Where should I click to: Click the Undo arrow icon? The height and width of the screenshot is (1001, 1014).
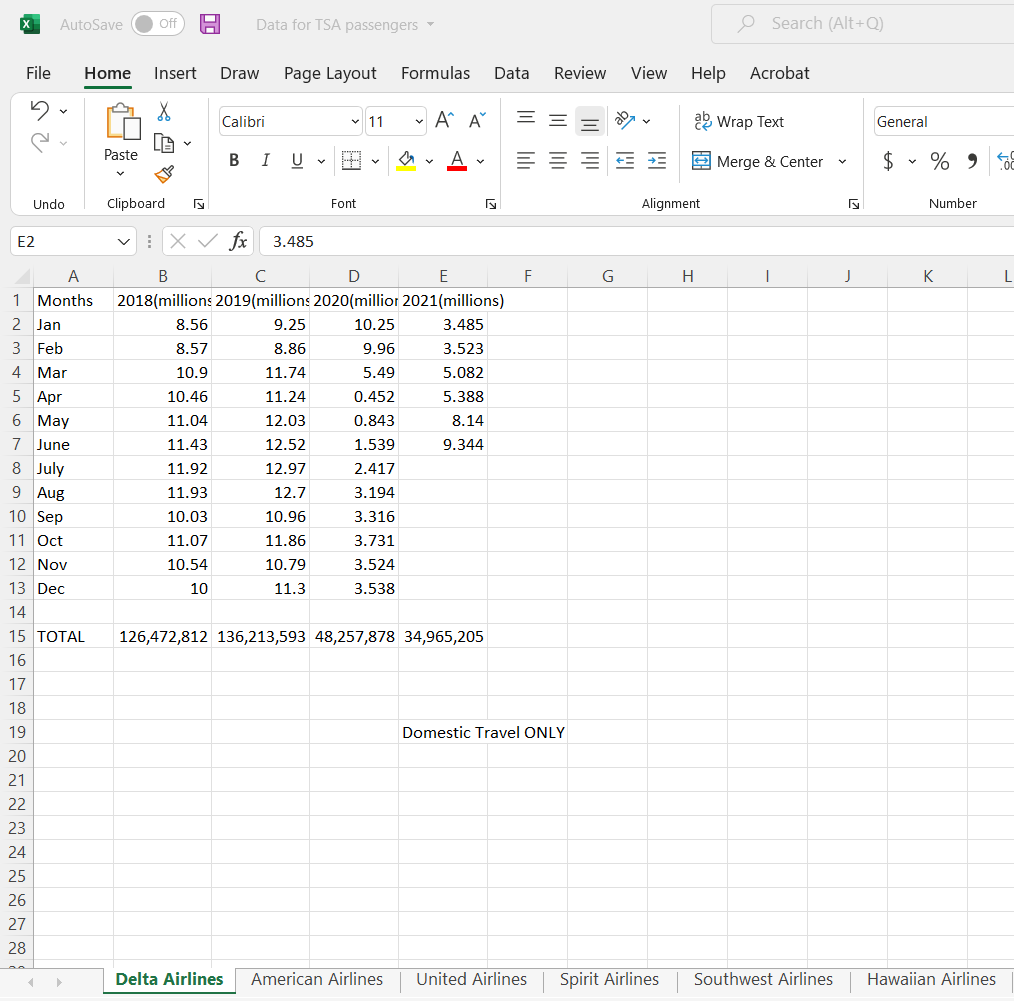40,111
